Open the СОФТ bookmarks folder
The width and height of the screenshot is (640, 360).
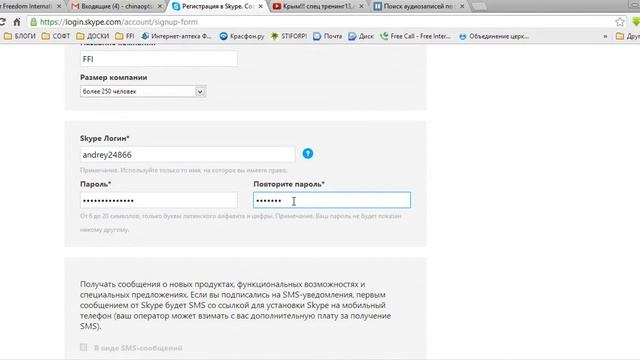[x=56, y=36]
